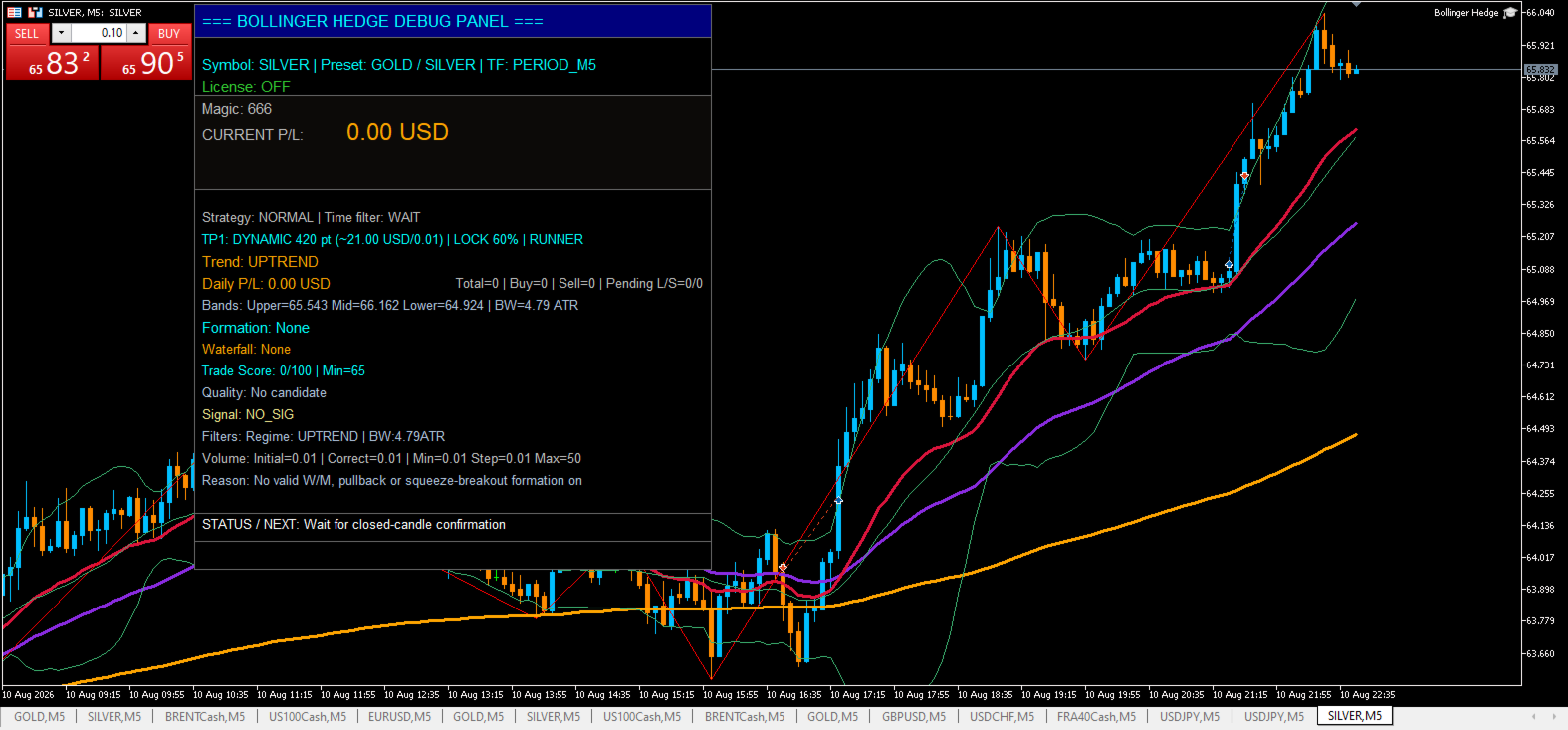Click the diamond trade marker near 21:15 candle
1568x730 pixels.
point(1230,265)
